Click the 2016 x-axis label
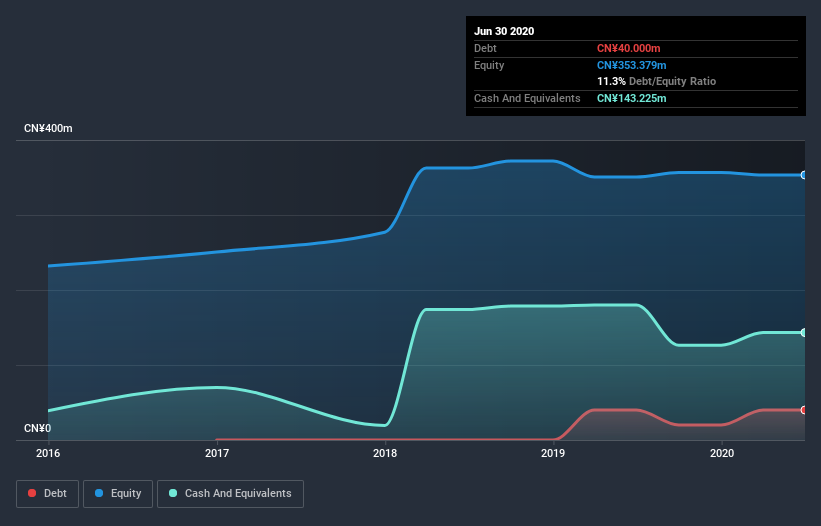Viewport: 821px width, 526px height. [x=48, y=453]
